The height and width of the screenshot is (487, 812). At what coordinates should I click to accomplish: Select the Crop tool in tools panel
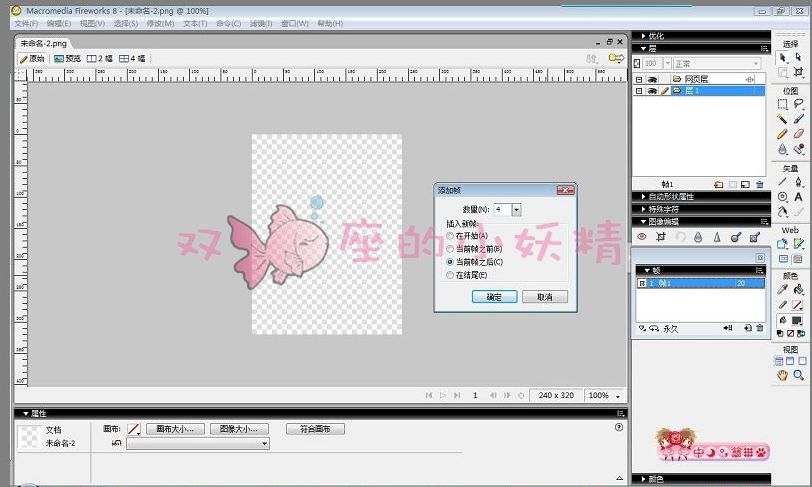click(x=799, y=73)
